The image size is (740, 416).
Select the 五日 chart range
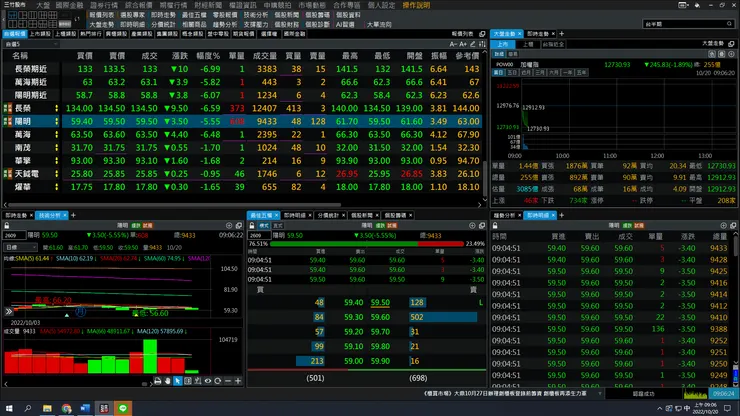click(512, 73)
